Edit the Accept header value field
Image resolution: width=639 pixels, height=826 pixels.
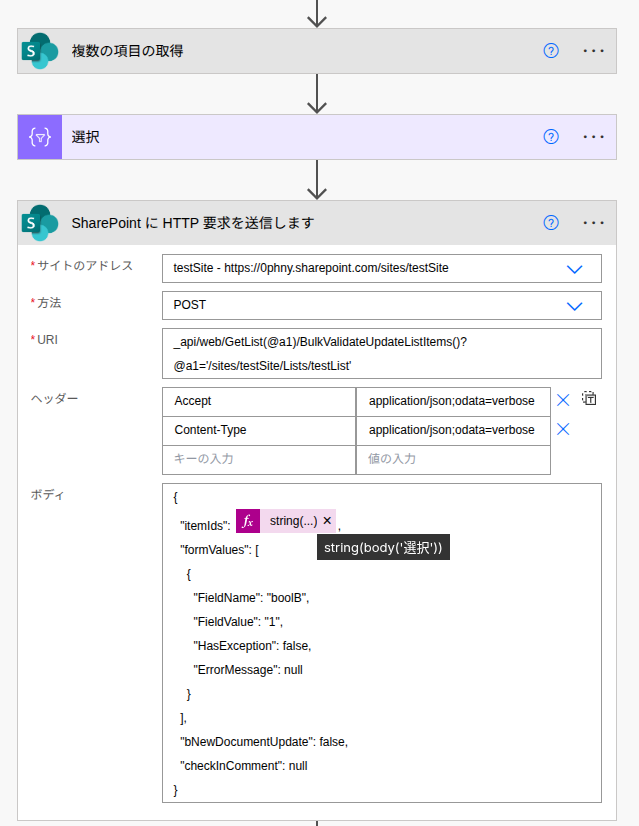coord(453,401)
